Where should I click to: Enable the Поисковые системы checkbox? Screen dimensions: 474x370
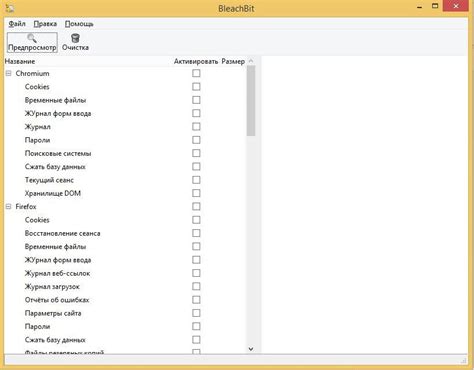click(x=196, y=153)
